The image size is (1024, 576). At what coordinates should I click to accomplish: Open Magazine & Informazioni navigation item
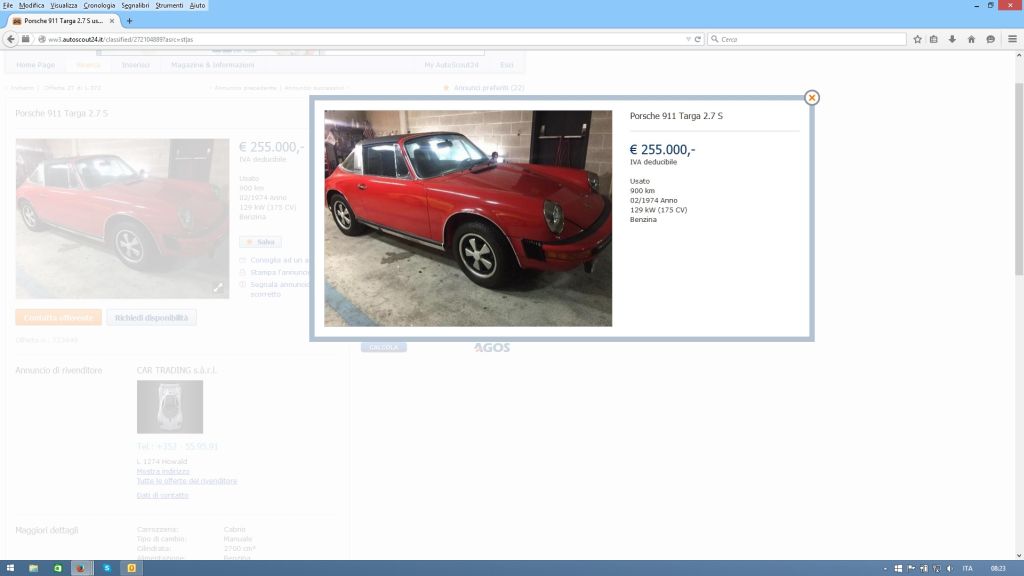[x=212, y=65]
